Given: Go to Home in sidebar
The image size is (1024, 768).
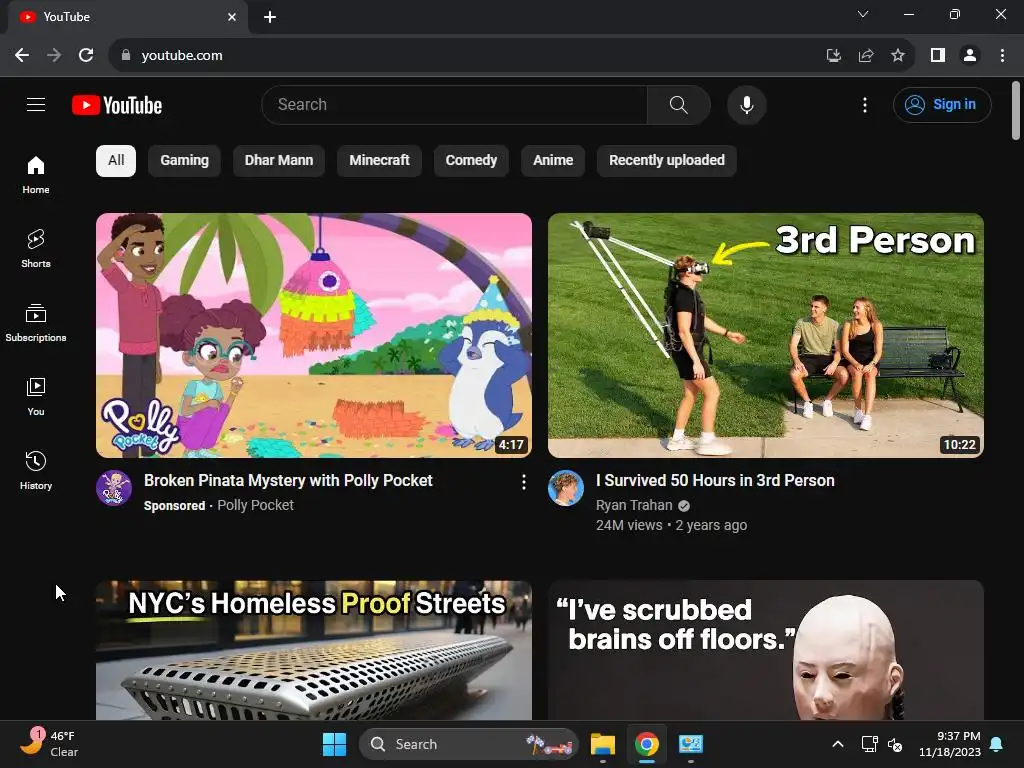Looking at the screenshot, I should [36, 175].
